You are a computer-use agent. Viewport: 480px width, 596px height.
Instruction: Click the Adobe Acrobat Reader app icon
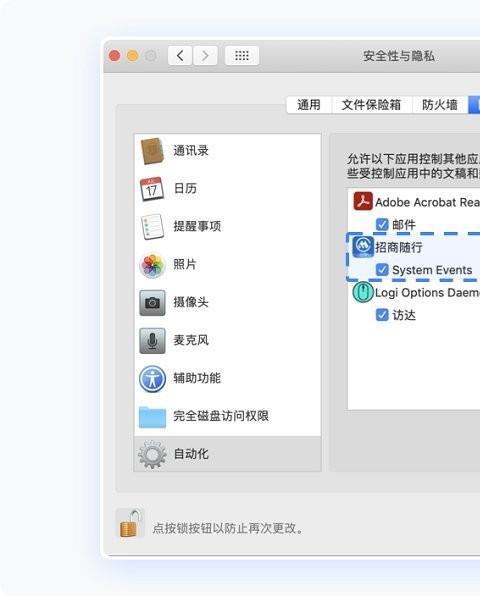tap(363, 201)
